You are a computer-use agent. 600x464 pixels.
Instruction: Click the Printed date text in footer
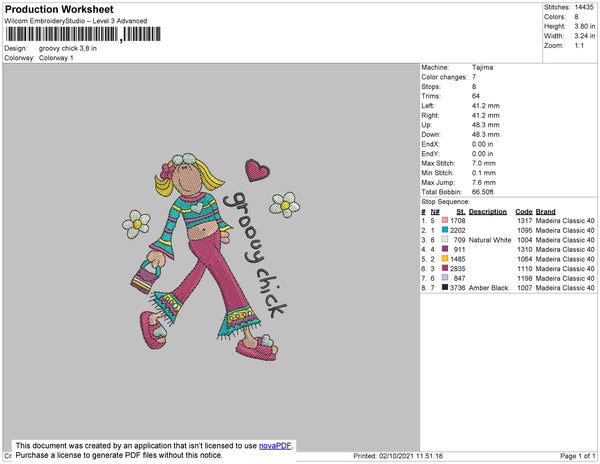398,456
